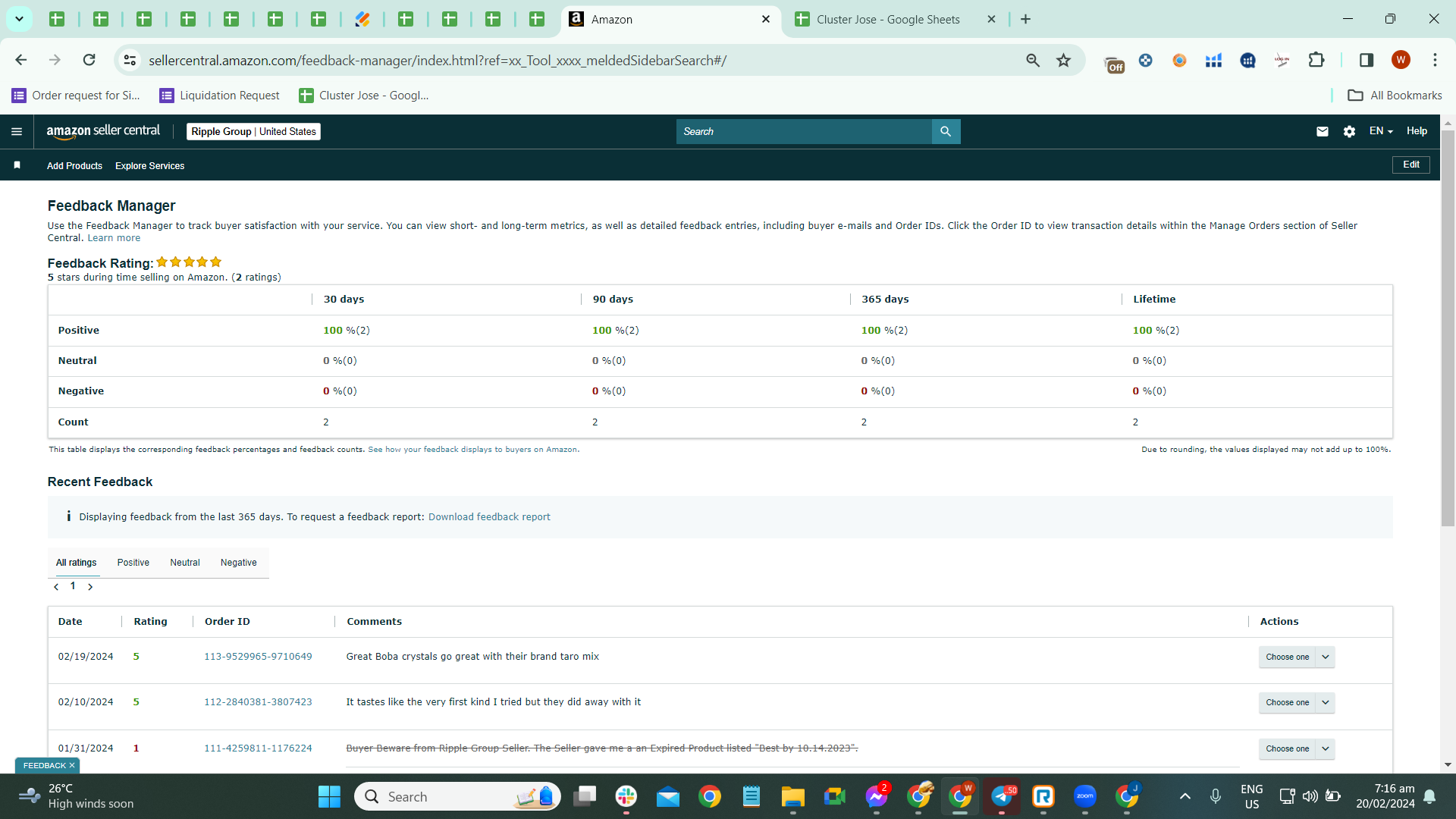This screenshot has width=1456, height=819.
Task: Open the Learn more link
Action: [x=114, y=238]
